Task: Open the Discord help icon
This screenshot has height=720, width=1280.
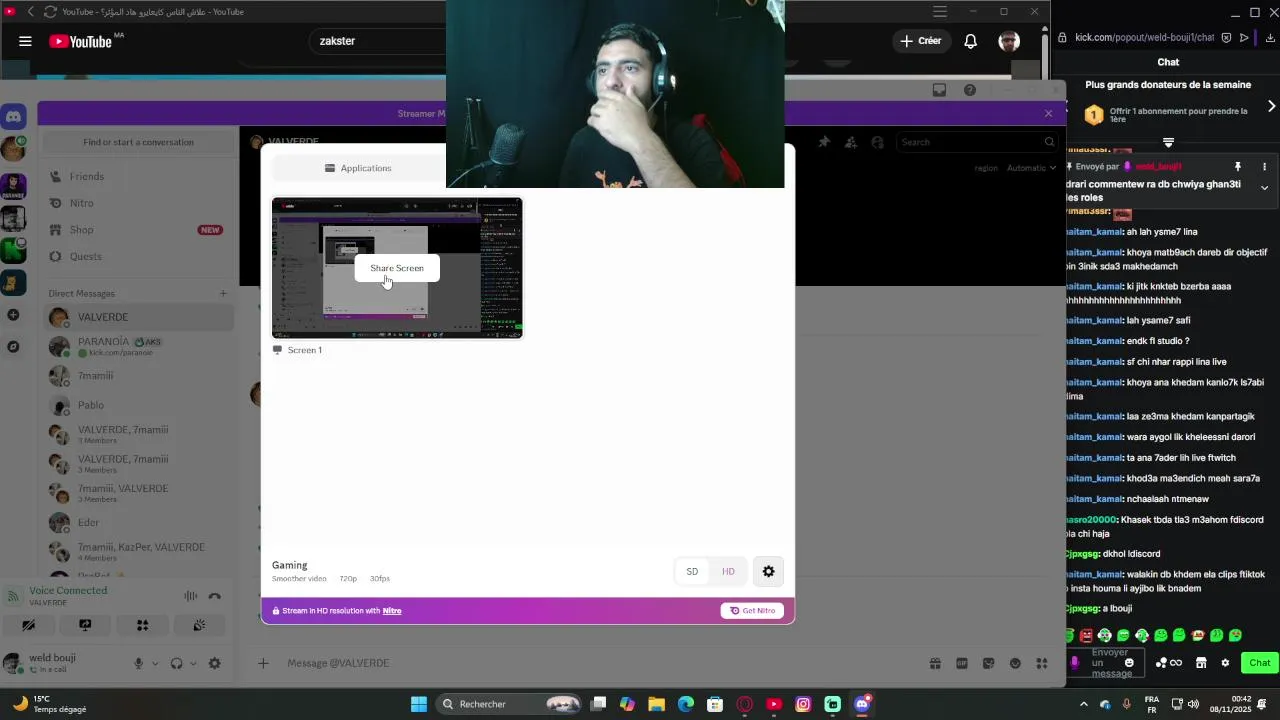Action: tap(970, 90)
